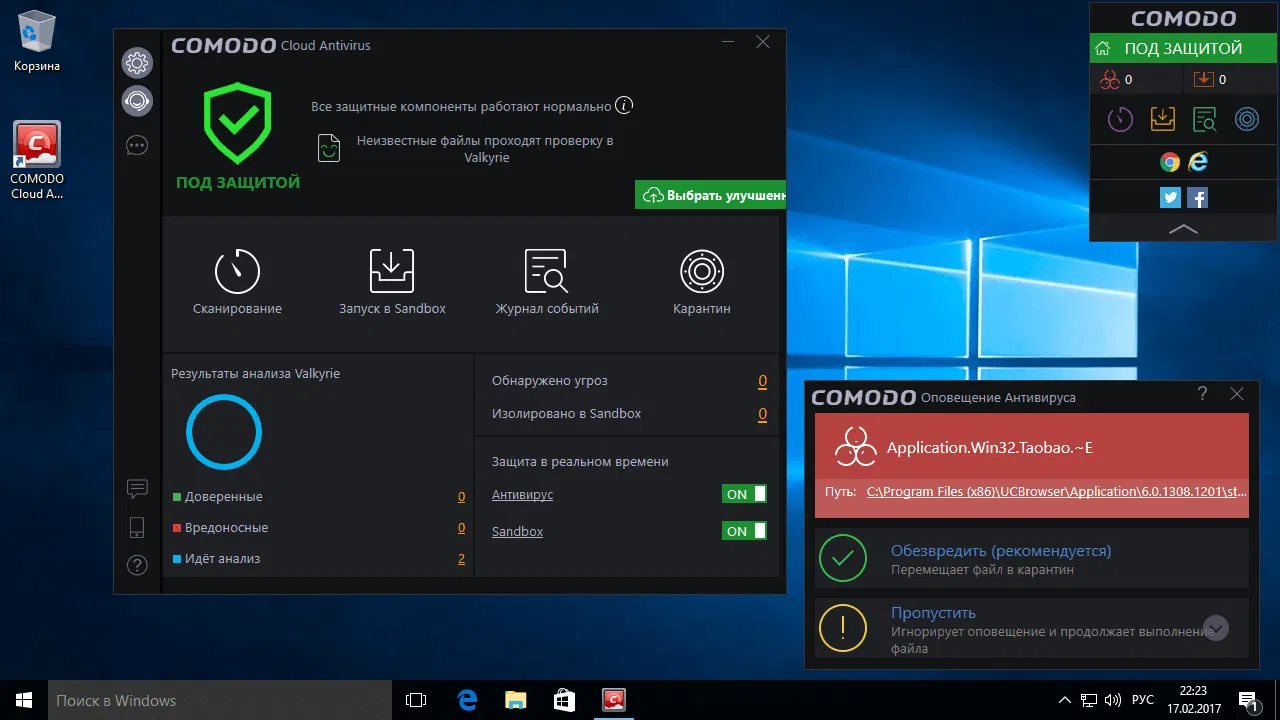Click the biohazard icon in the alert

(854, 447)
